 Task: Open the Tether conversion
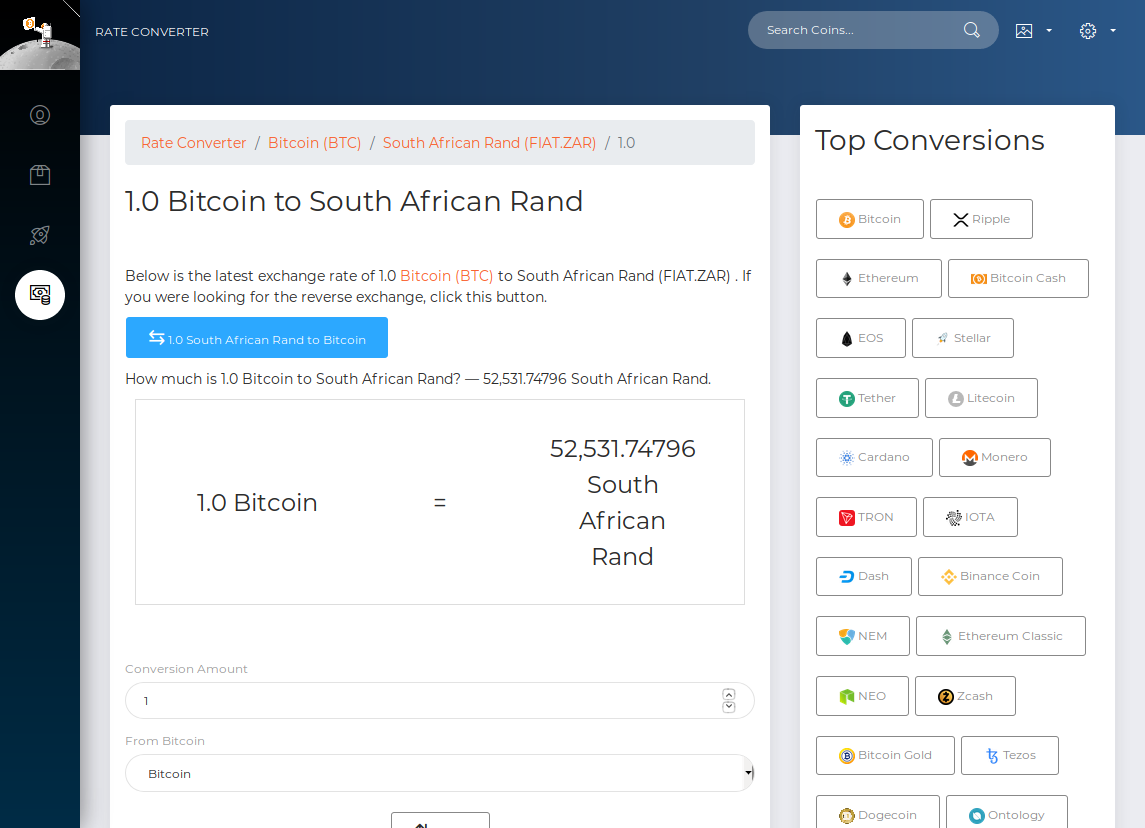click(x=868, y=398)
